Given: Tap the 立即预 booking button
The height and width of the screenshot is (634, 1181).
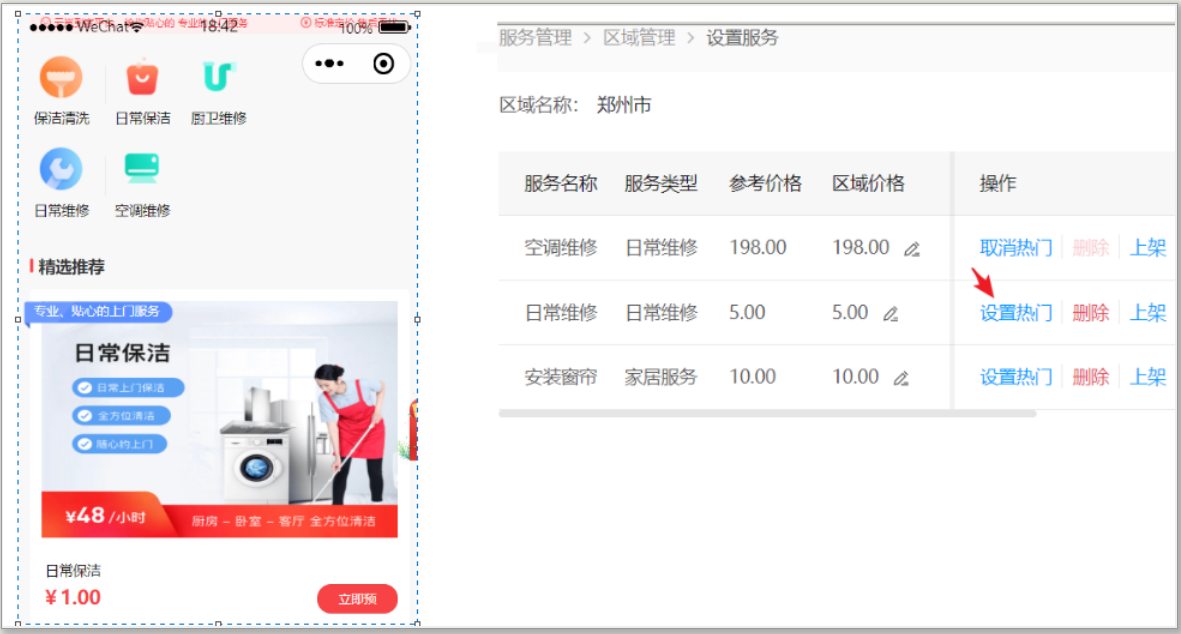Looking at the screenshot, I should pos(357,599).
